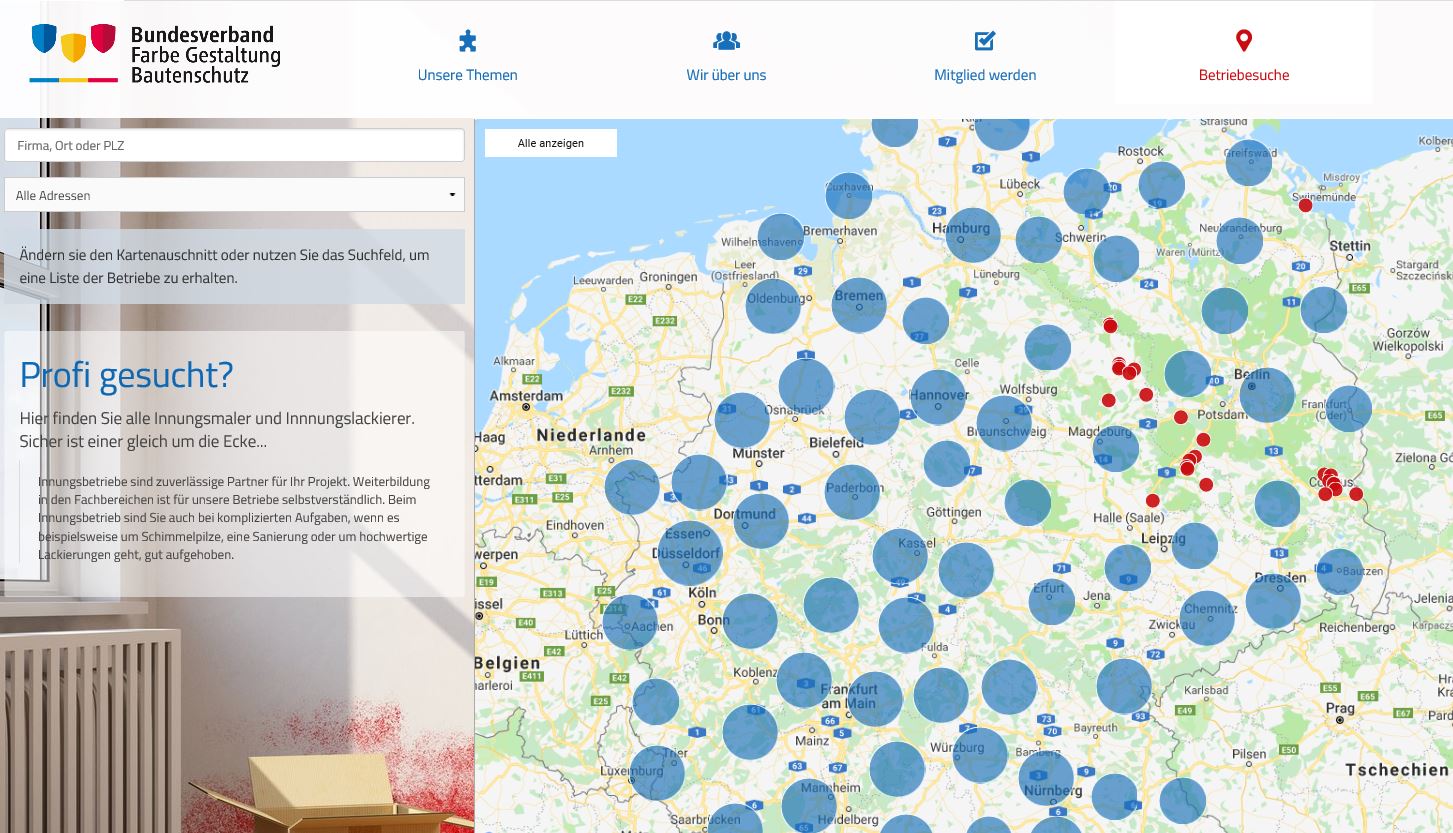Open the Bundesverband Farbe Gestaltung Bautenschutz logo

[x=155, y=53]
